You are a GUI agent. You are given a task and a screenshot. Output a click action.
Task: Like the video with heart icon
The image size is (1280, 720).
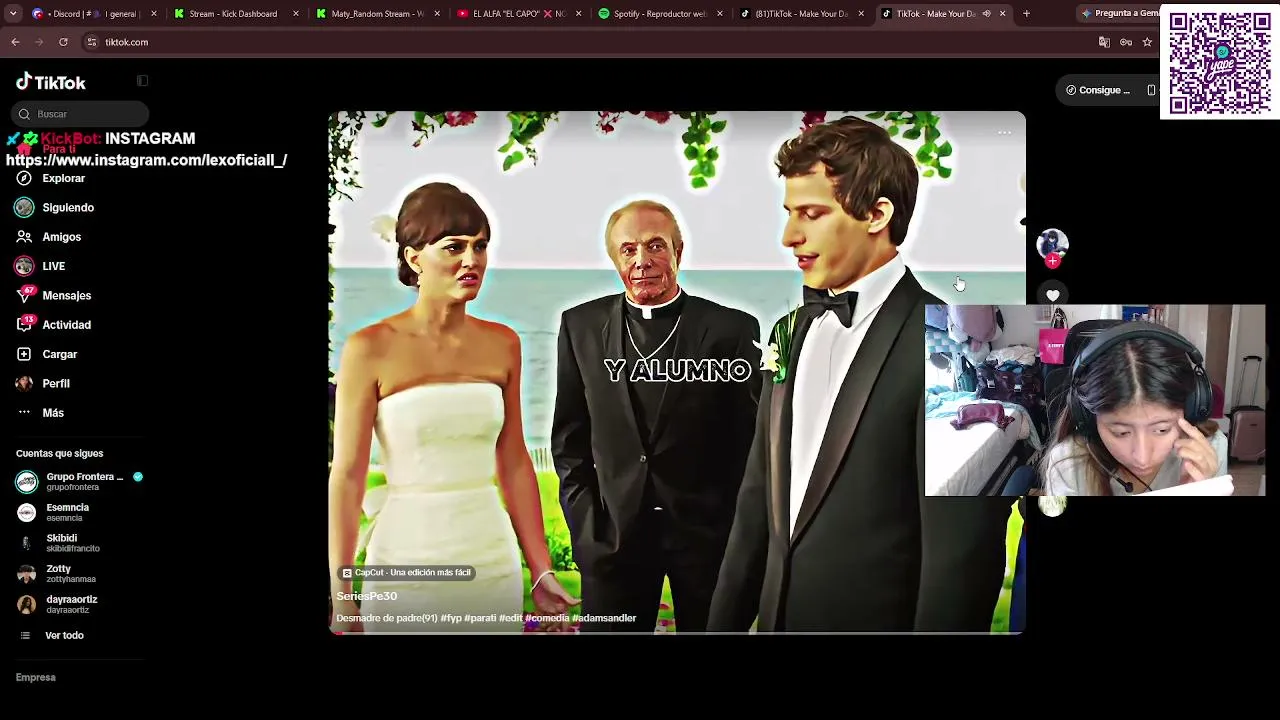coord(1052,295)
